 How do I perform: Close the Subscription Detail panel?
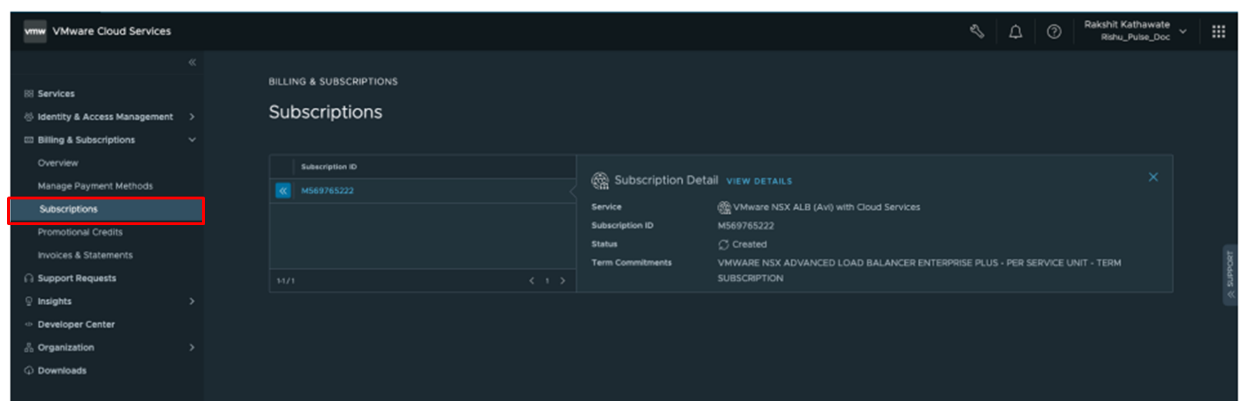[x=1153, y=177]
